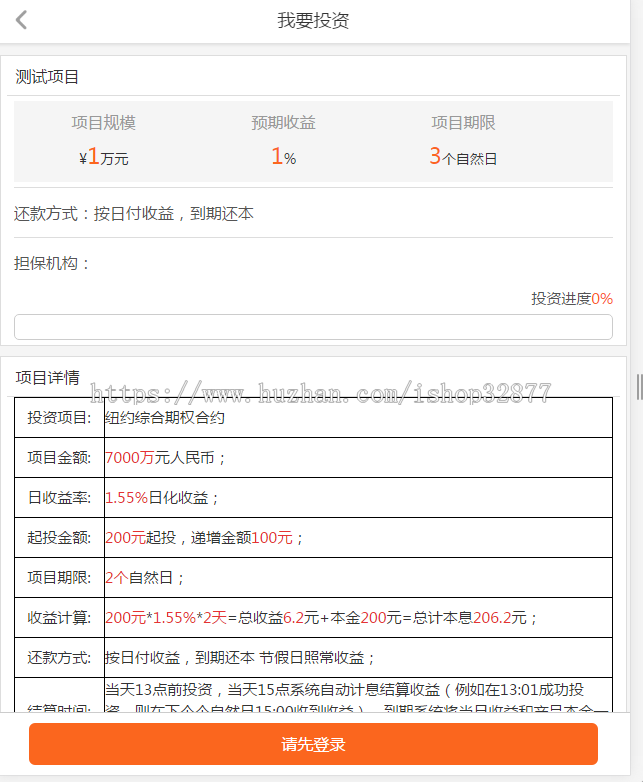Click the empty investment progress bar
The height and width of the screenshot is (782, 643).
pyautogui.click(x=313, y=327)
